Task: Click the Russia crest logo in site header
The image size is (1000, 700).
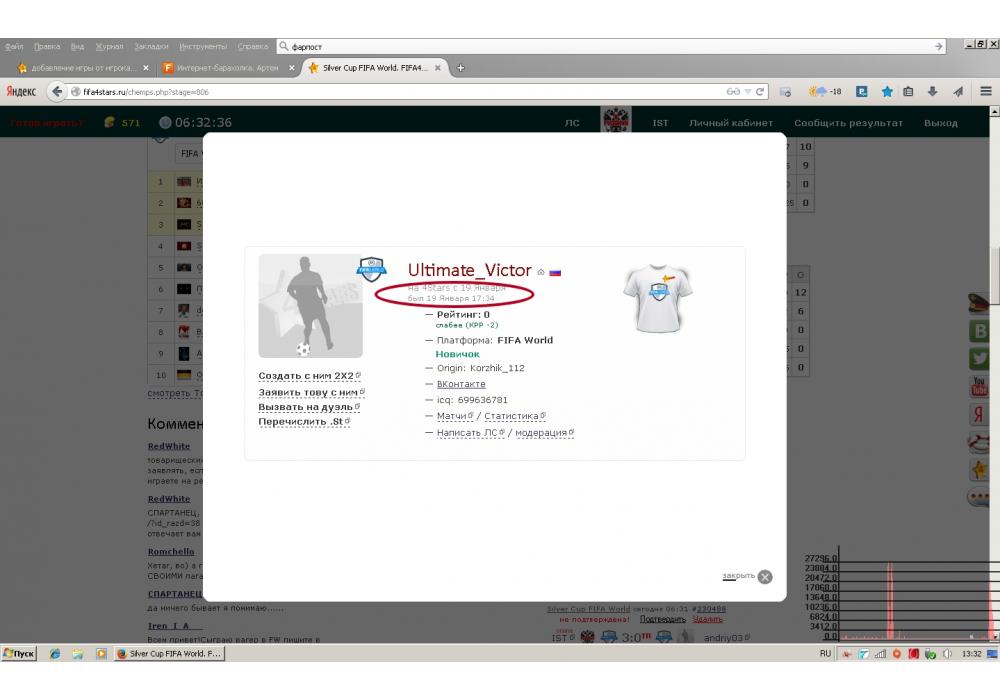Action: point(616,120)
